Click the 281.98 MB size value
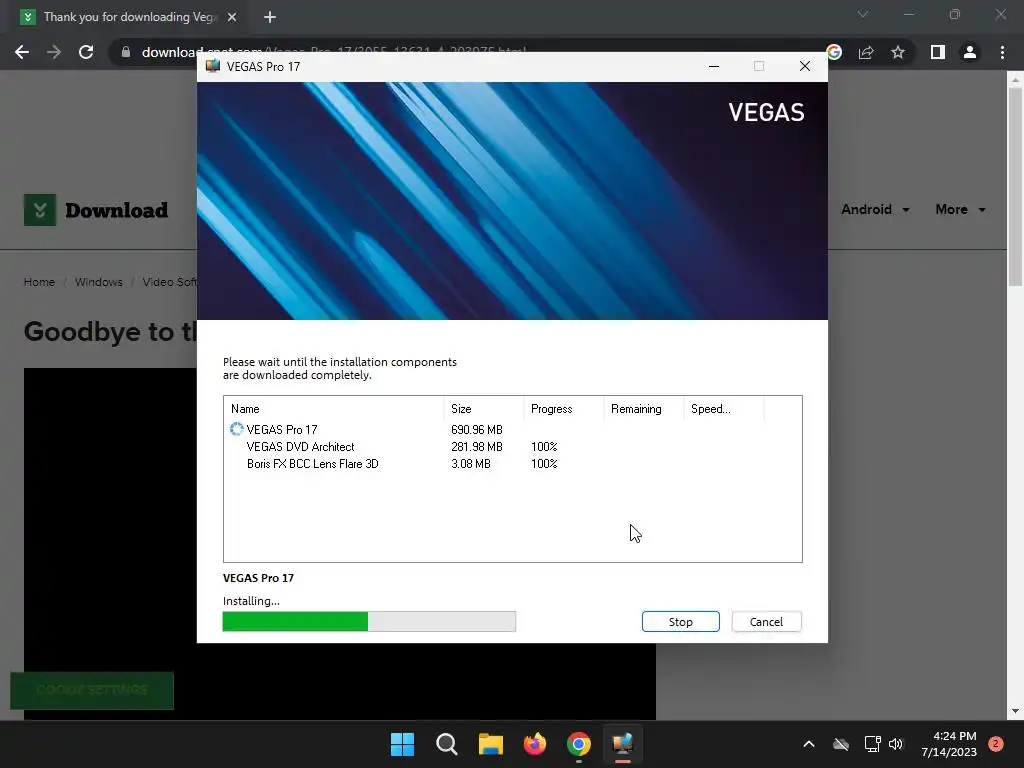1024x768 pixels. coord(477,447)
